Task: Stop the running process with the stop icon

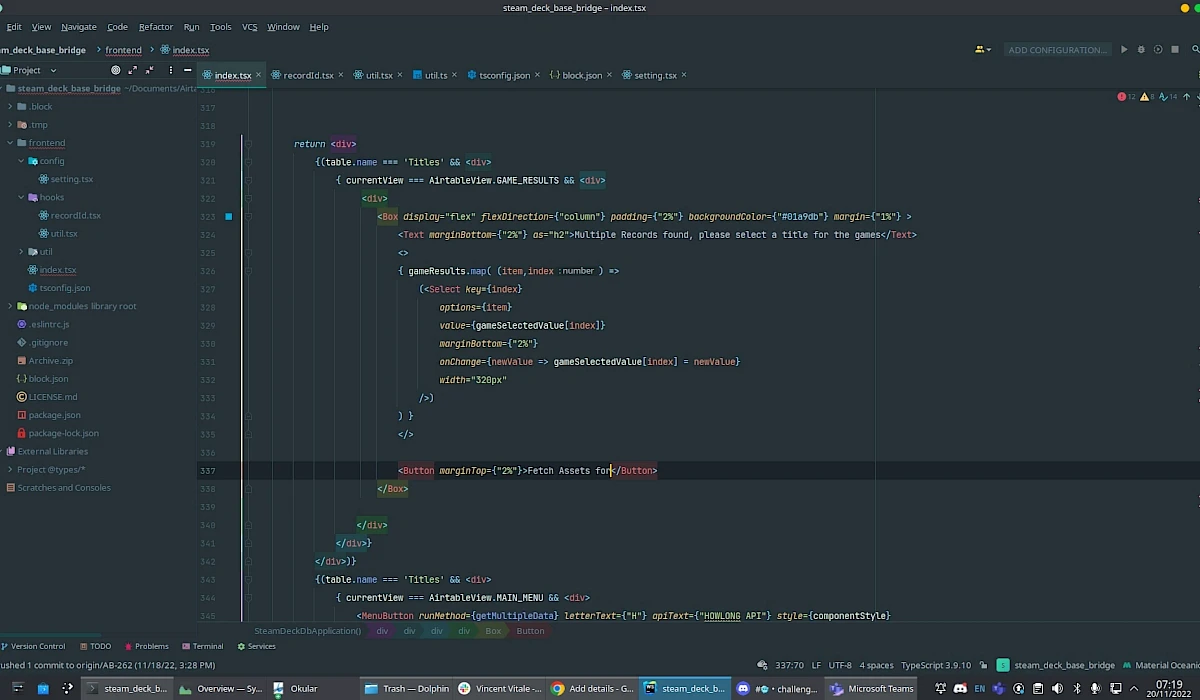Action: point(1175,49)
